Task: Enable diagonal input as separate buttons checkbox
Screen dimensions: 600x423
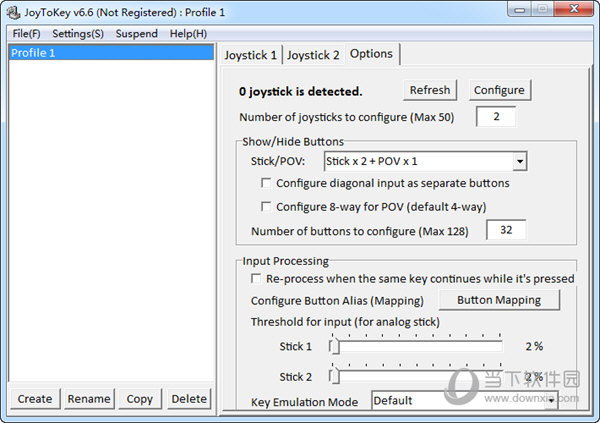Action: click(266, 183)
